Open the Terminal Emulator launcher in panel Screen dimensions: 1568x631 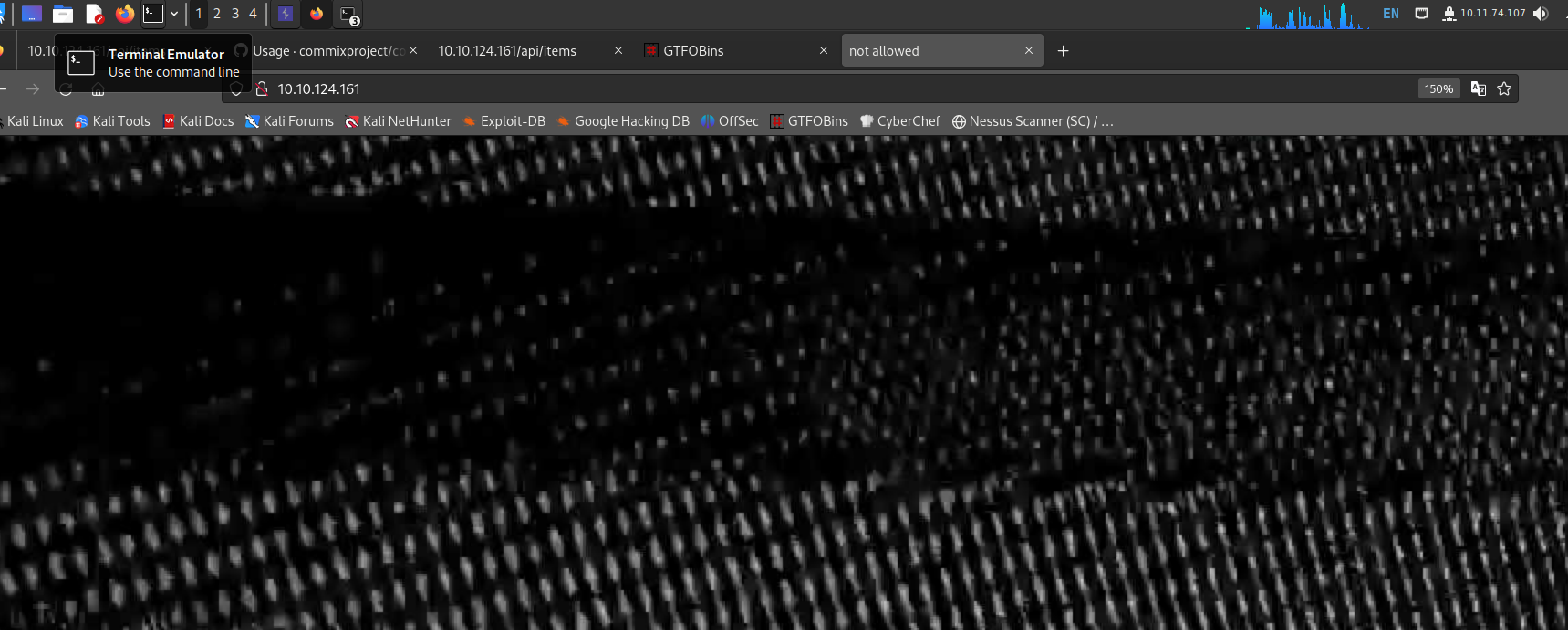(x=153, y=14)
